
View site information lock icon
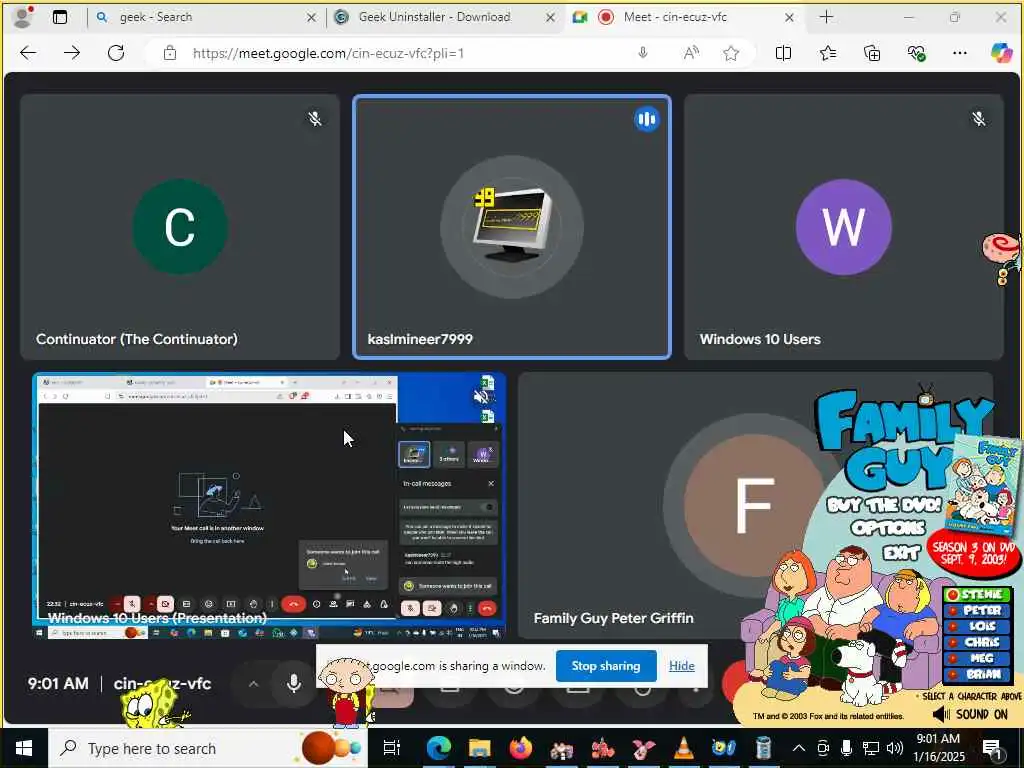(x=170, y=53)
